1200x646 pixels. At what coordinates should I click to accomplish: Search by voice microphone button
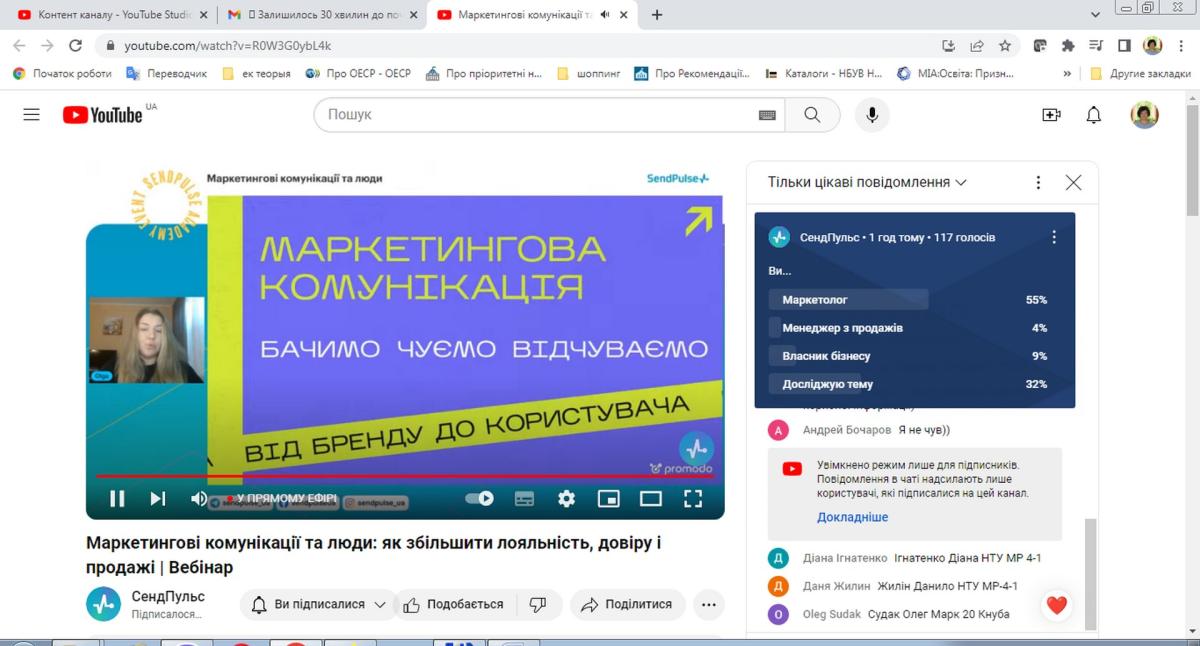872,115
